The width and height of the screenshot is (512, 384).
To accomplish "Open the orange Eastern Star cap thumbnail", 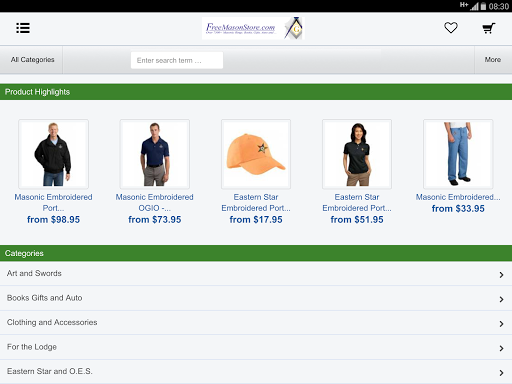I will pos(256,154).
